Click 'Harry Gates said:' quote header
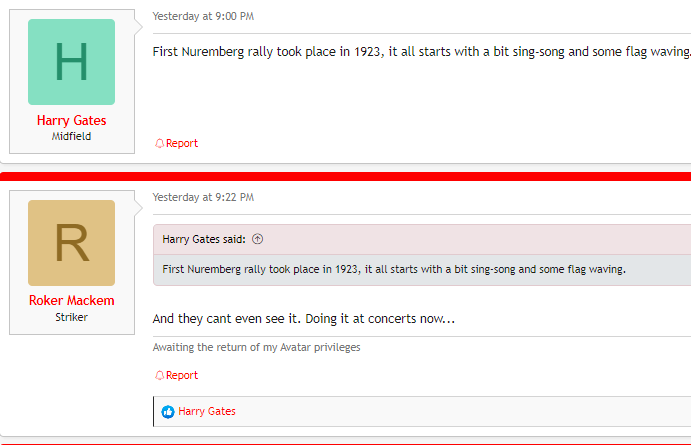Screen dimensions: 691x445 pos(204,239)
